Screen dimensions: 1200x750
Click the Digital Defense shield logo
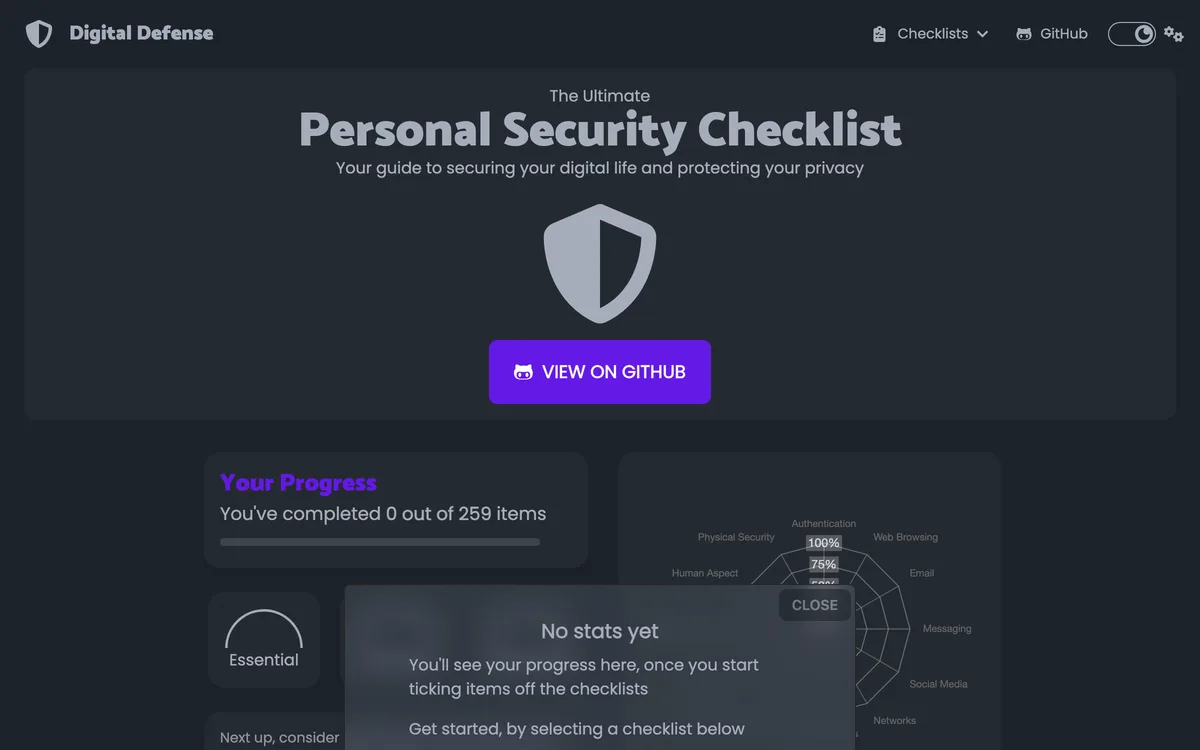39,34
